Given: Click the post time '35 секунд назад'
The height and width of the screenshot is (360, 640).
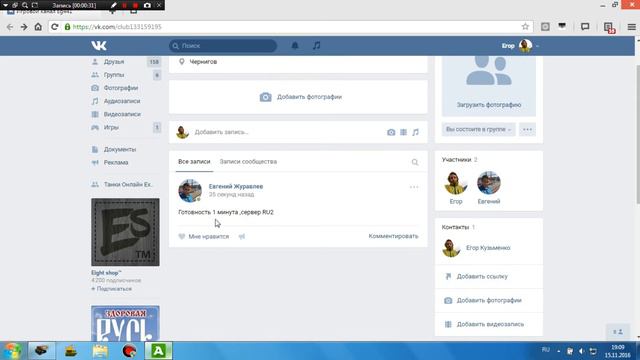Looking at the screenshot, I should pos(231,195).
